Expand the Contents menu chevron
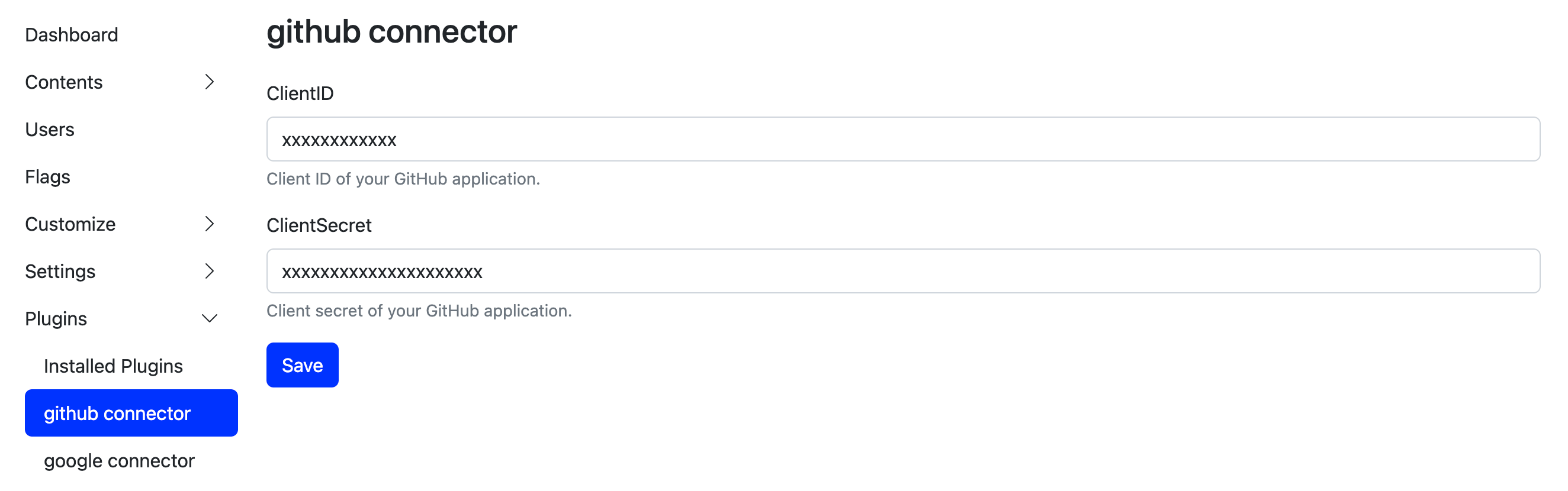This screenshot has height=491, width=1568. (x=210, y=82)
